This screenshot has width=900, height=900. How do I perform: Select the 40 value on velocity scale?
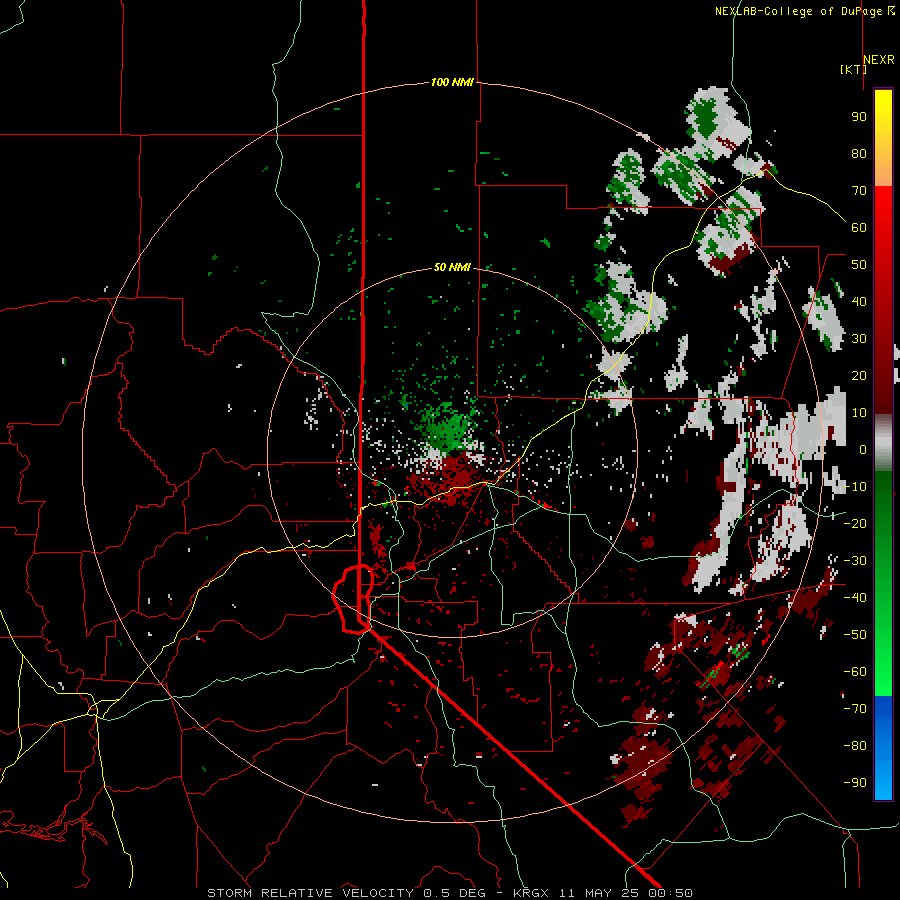coord(859,301)
